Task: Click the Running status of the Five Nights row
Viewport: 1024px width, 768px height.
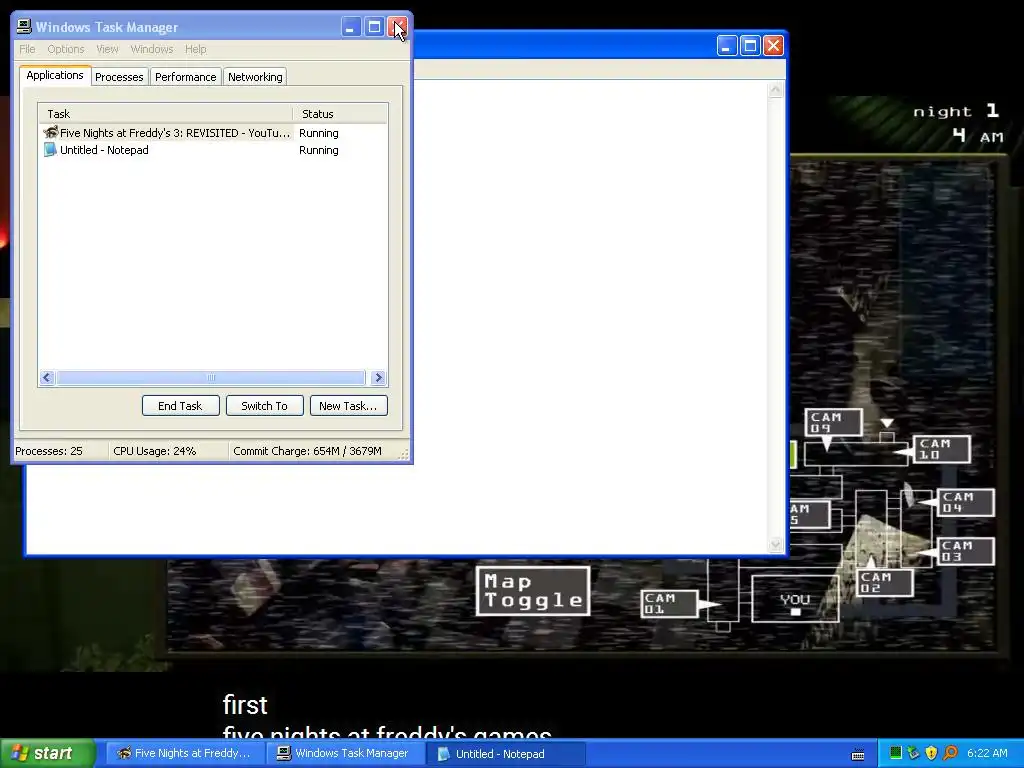Action: pyautogui.click(x=319, y=133)
